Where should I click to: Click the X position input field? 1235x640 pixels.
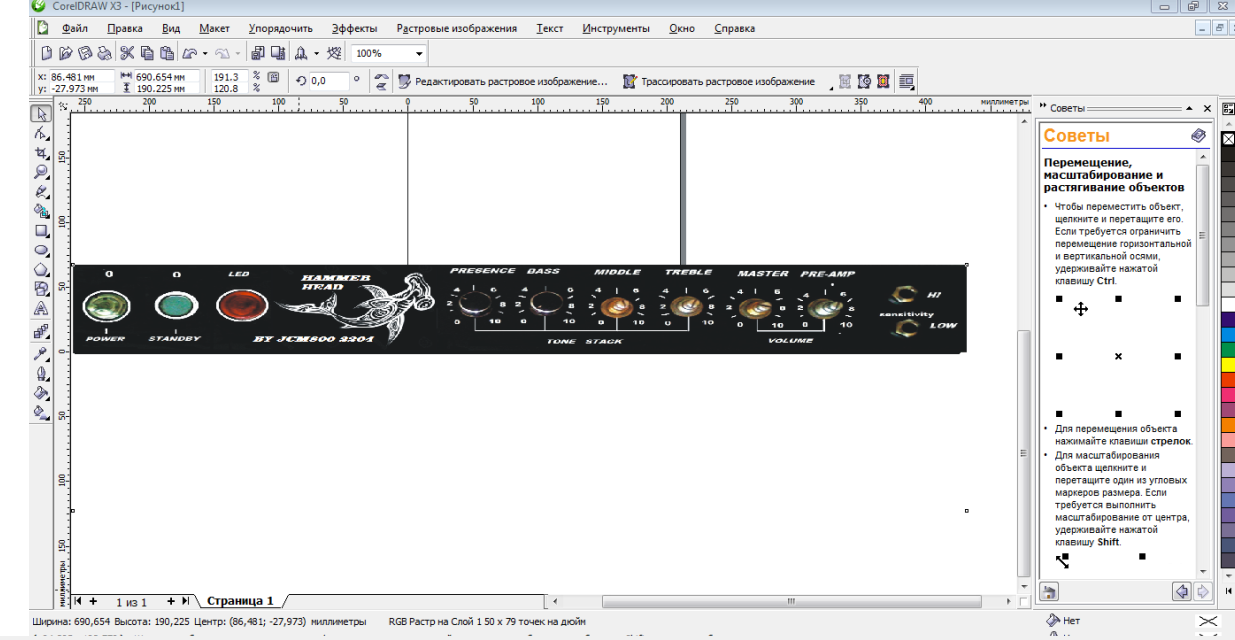pyautogui.click(x=80, y=76)
